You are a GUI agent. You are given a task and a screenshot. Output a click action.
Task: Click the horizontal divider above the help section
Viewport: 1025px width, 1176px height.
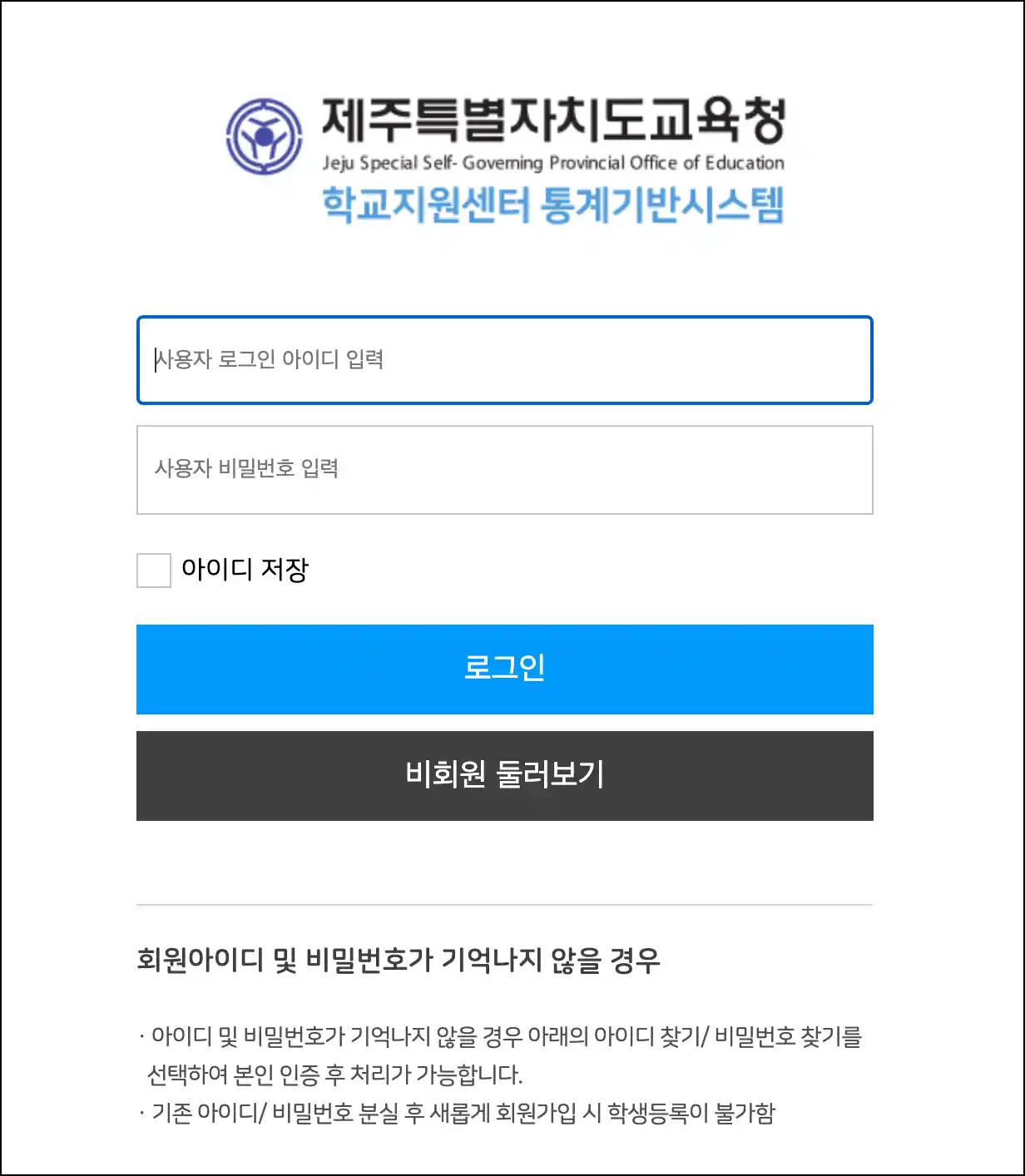point(505,904)
